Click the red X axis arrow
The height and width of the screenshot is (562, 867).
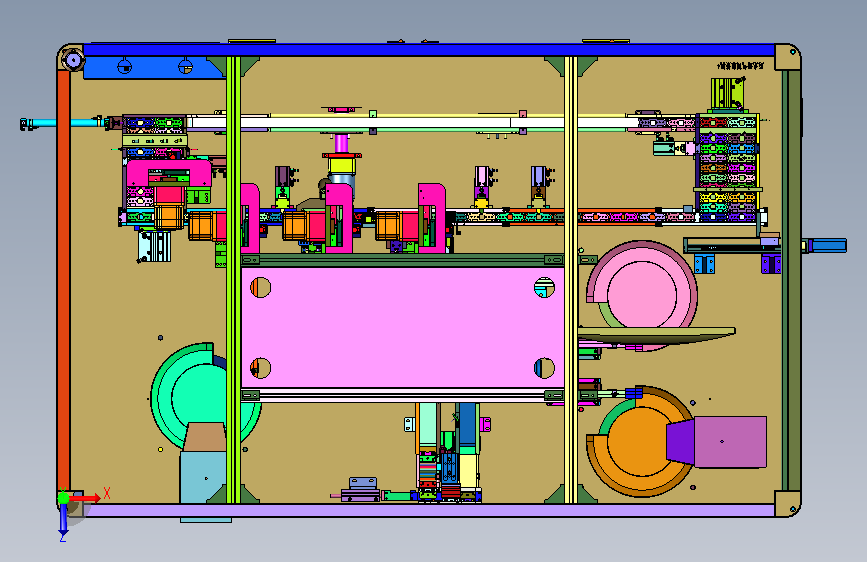click(85, 498)
